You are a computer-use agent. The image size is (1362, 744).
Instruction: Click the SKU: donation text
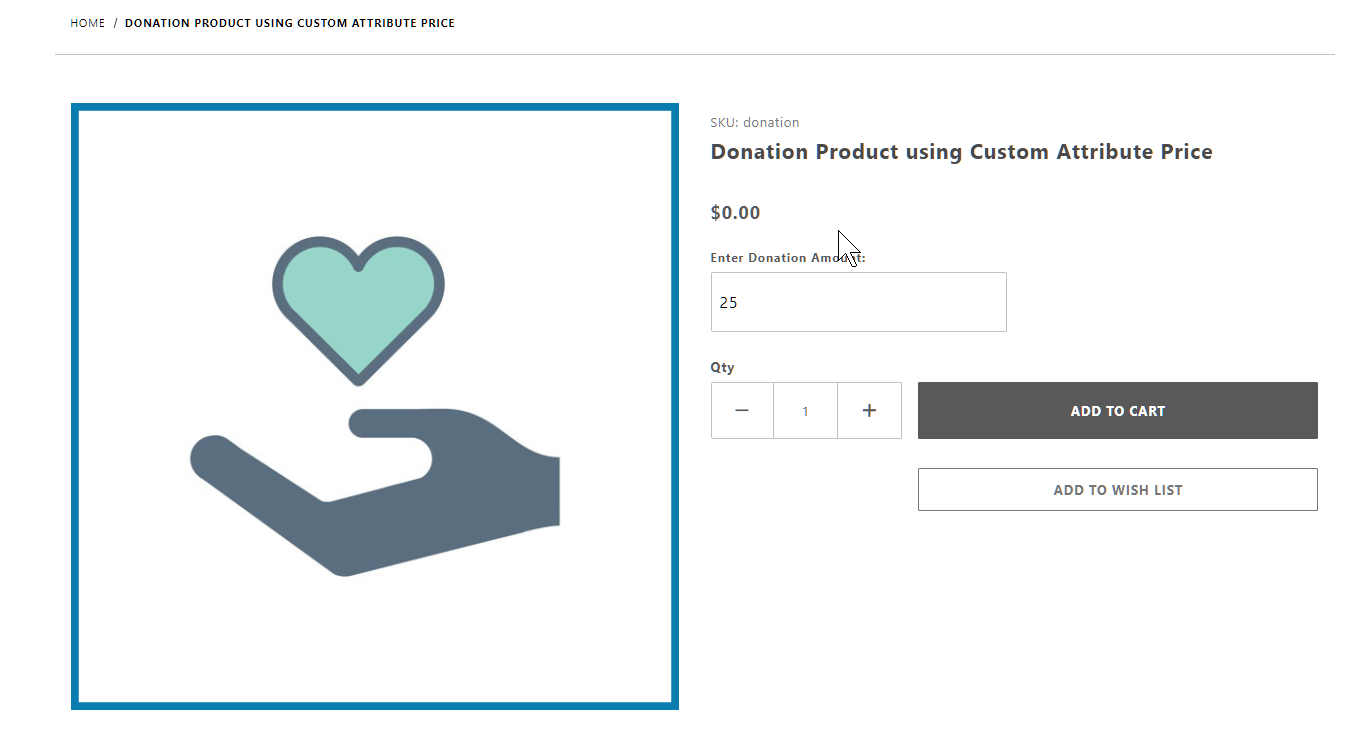[754, 123]
